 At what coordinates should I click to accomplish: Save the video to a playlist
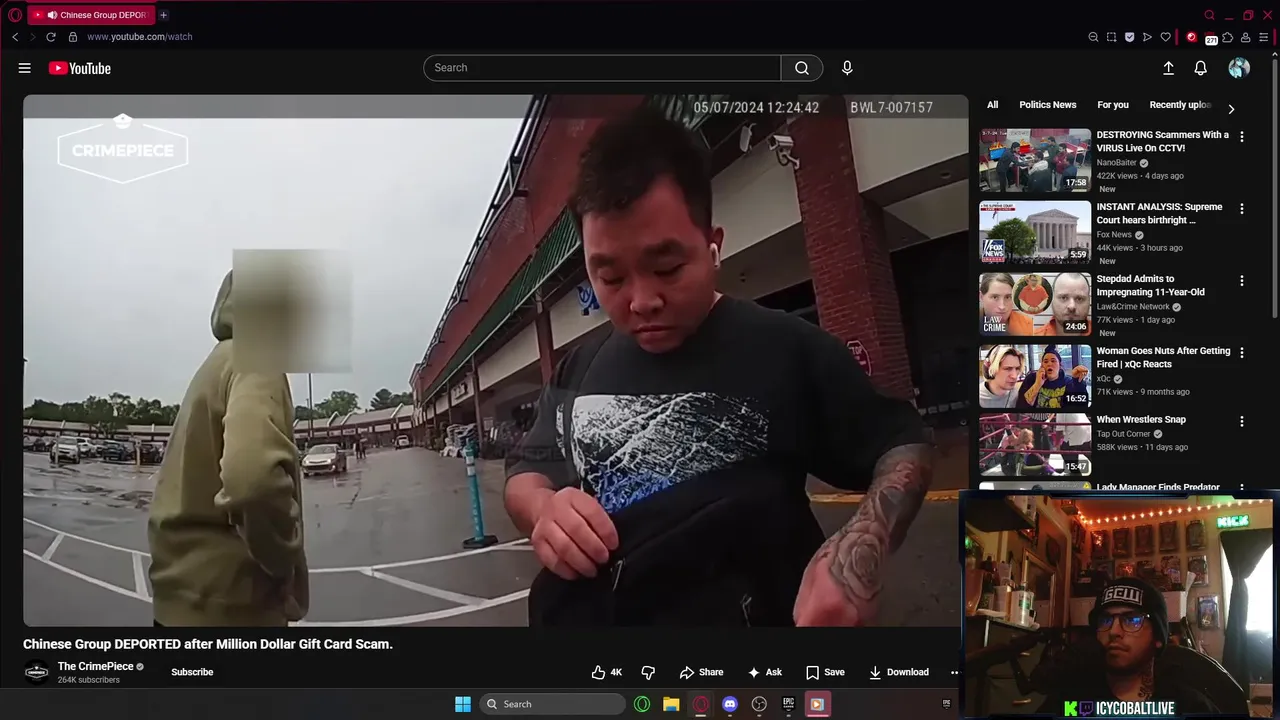coord(825,672)
